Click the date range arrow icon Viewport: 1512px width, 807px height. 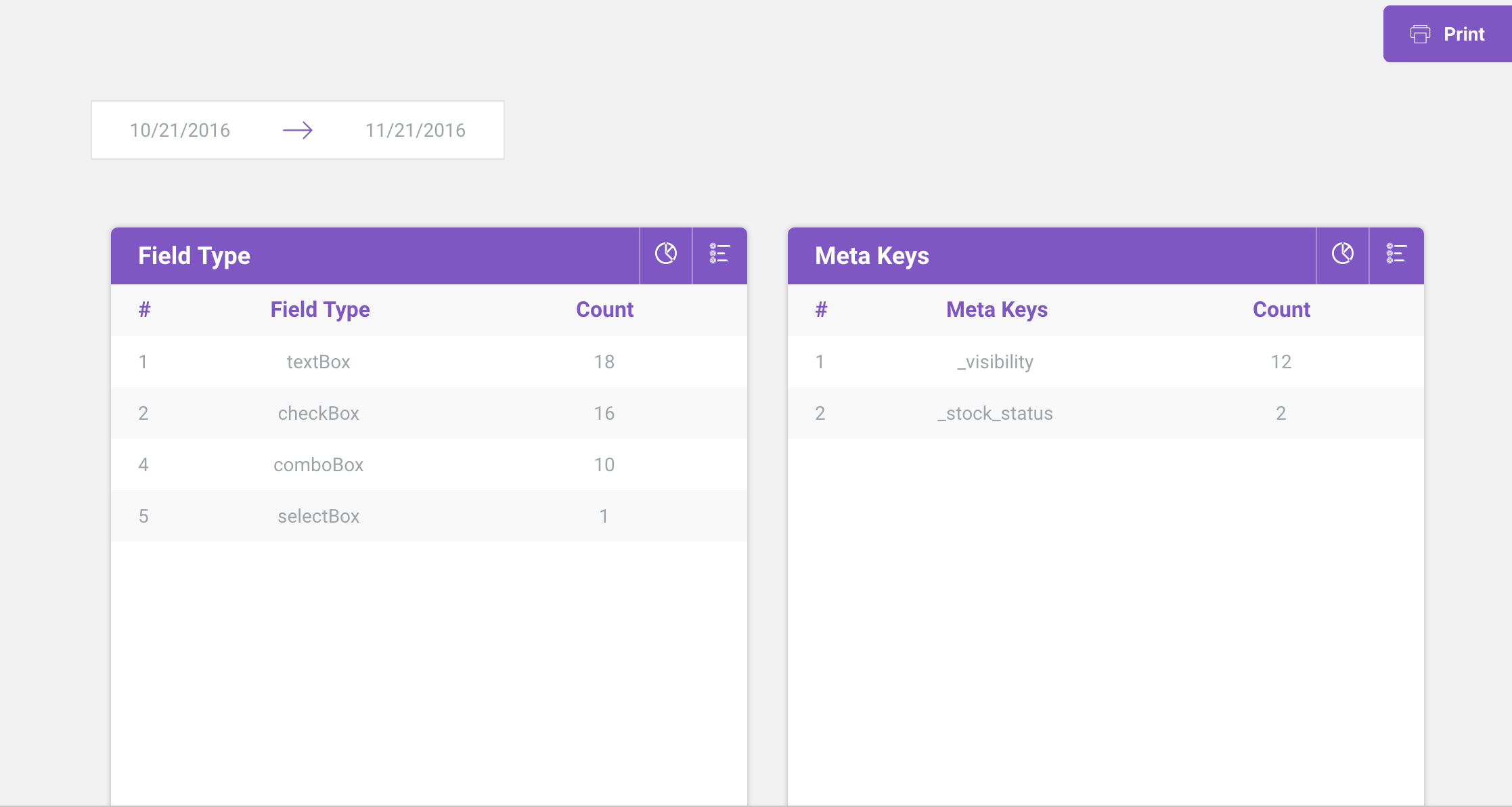[298, 130]
